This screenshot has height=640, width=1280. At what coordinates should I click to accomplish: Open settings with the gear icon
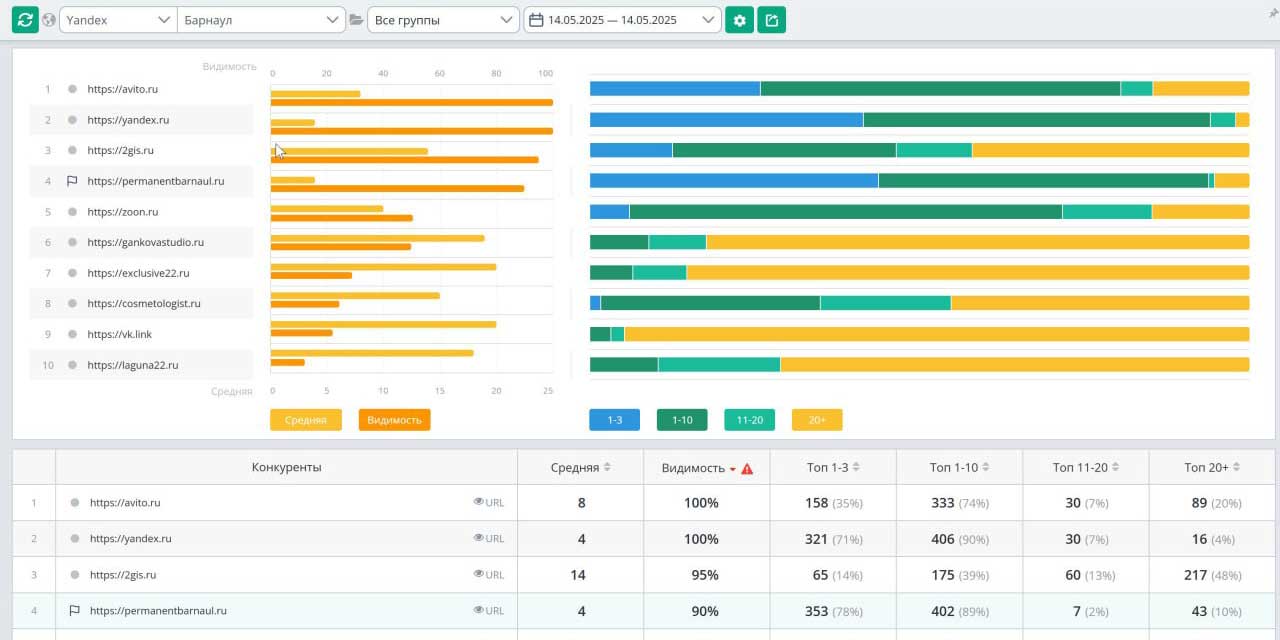tap(739, 20)
